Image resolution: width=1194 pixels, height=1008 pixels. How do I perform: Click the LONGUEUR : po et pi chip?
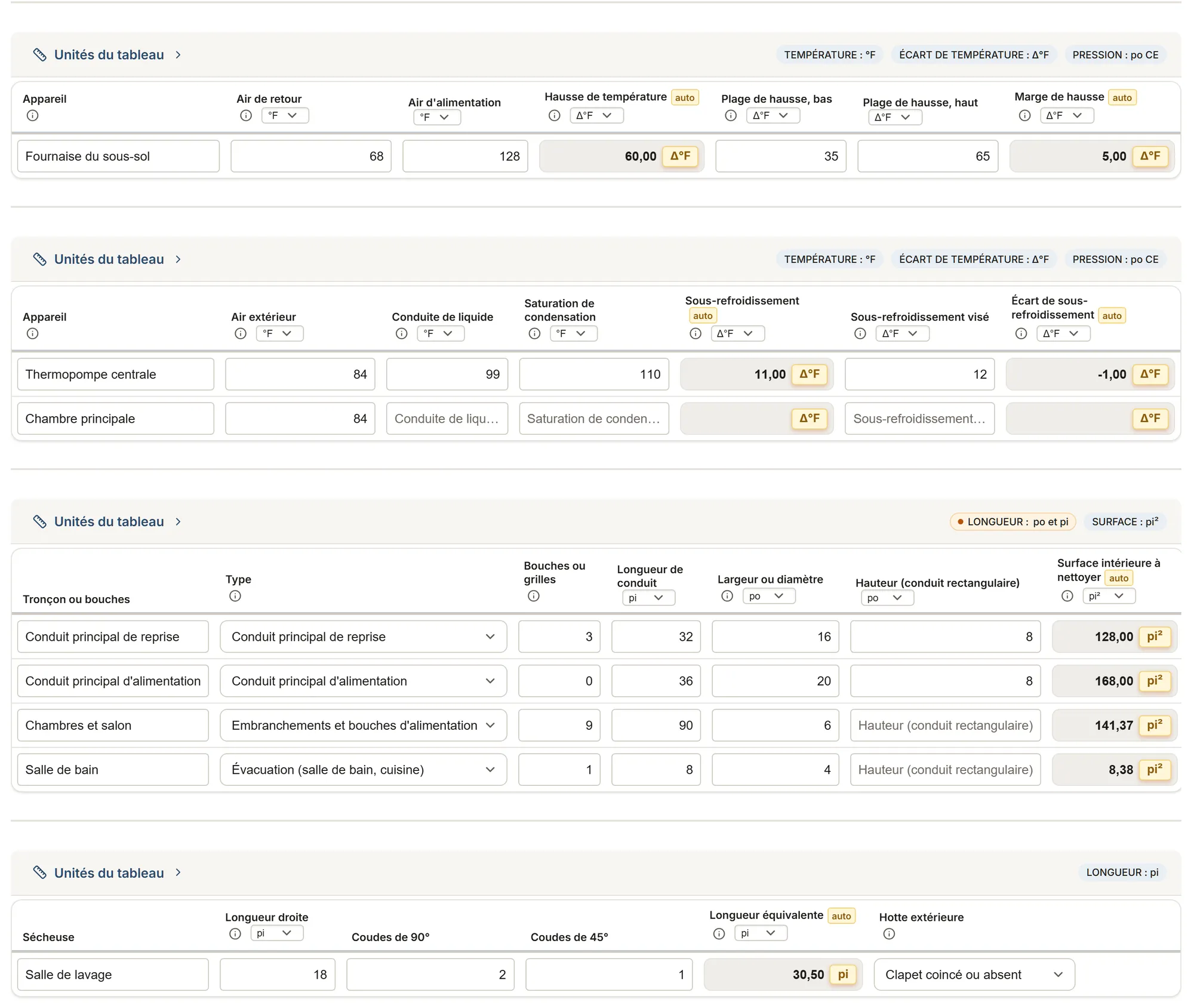coord(1013,522)
